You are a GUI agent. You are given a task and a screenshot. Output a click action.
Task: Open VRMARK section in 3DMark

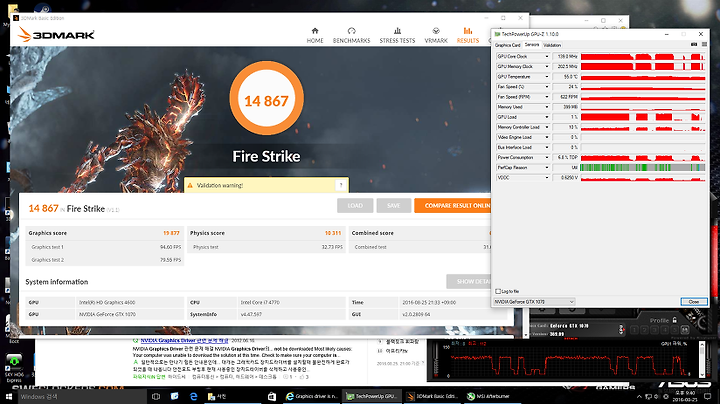(x=436, y=35)
